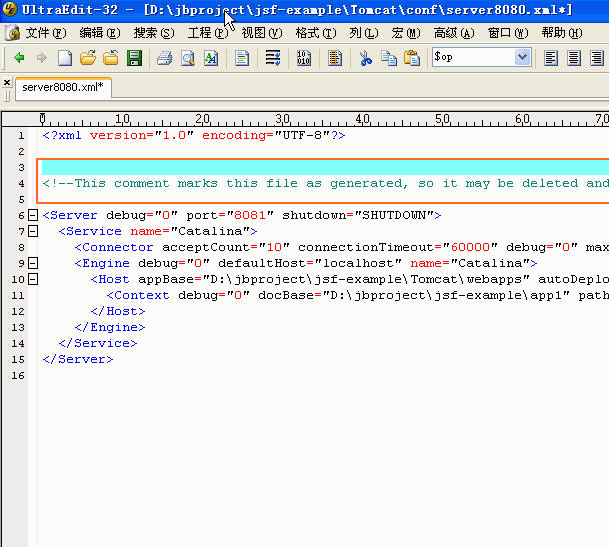The width and height of the screenshot is (609, 547).
Task: Click defaultHost="localhost" on the Engine line
Action: (310, 263)
